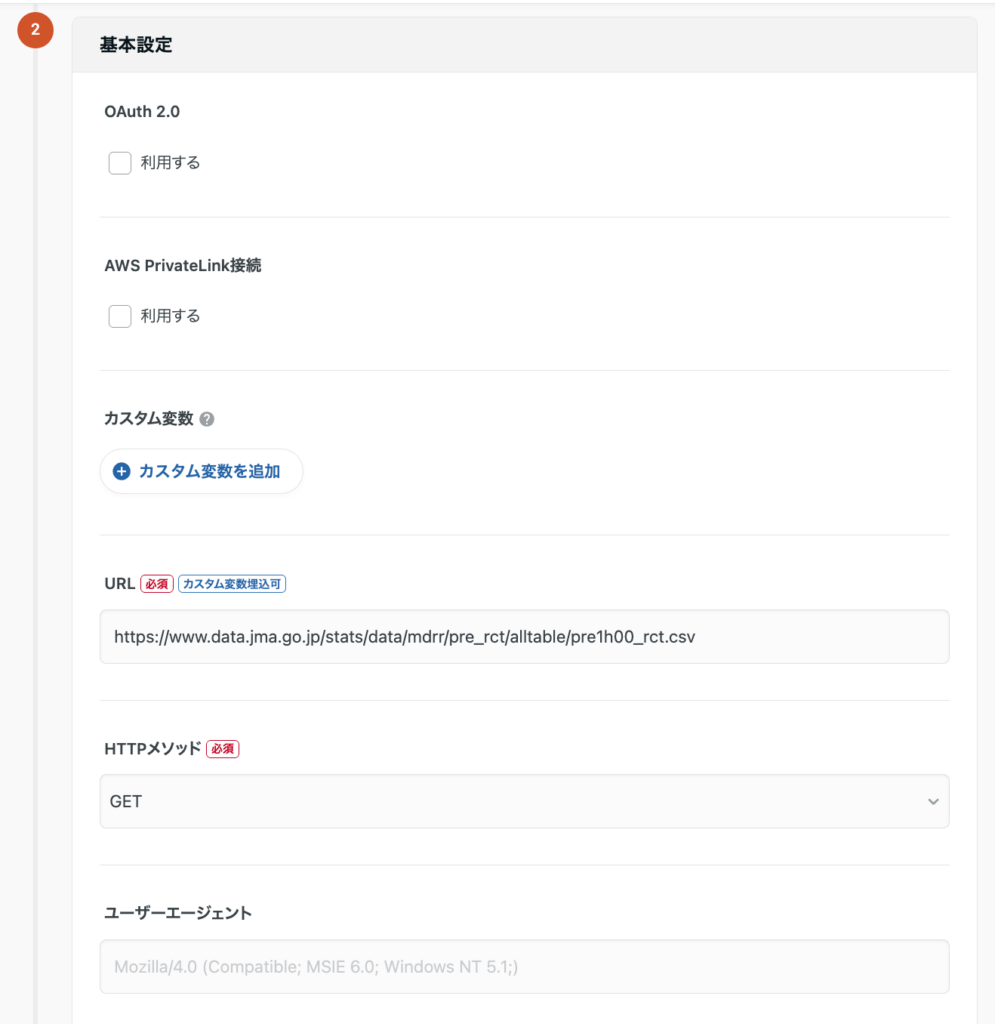995x1024 pixels.
Task: Focus the ユーザーエージェント text field
Action: point(524,967)
